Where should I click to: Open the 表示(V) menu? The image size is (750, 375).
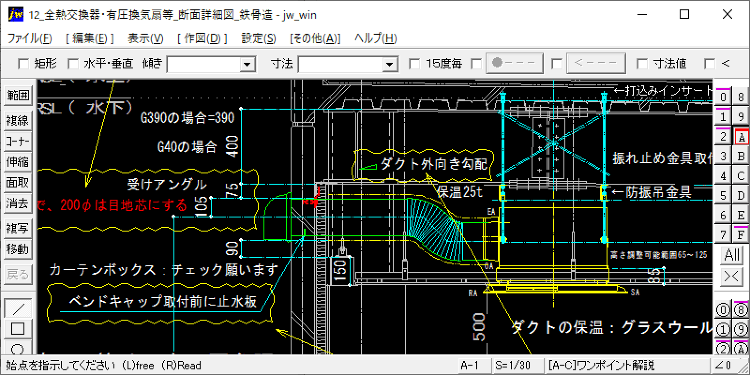pos(145,39)
